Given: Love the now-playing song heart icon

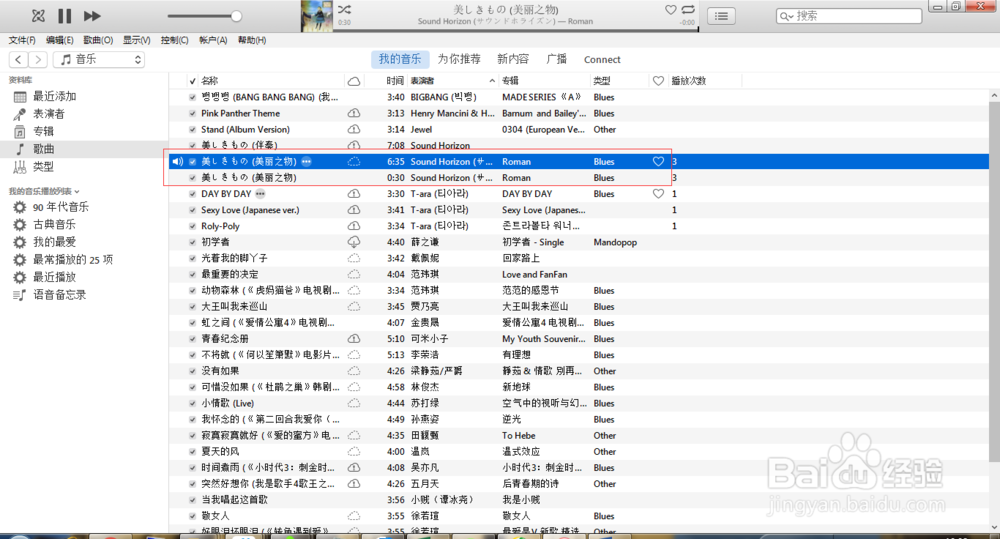Looking at the screenshot, I should [x=670, y=10].
